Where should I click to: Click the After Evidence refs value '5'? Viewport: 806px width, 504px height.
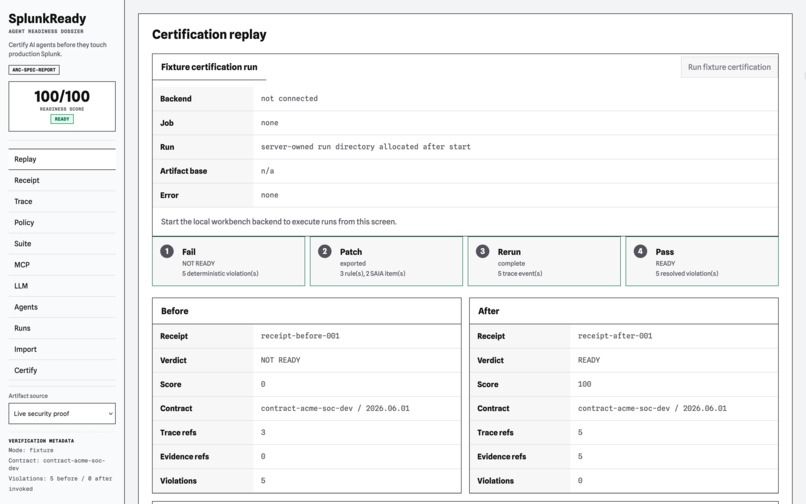[580, 457]
